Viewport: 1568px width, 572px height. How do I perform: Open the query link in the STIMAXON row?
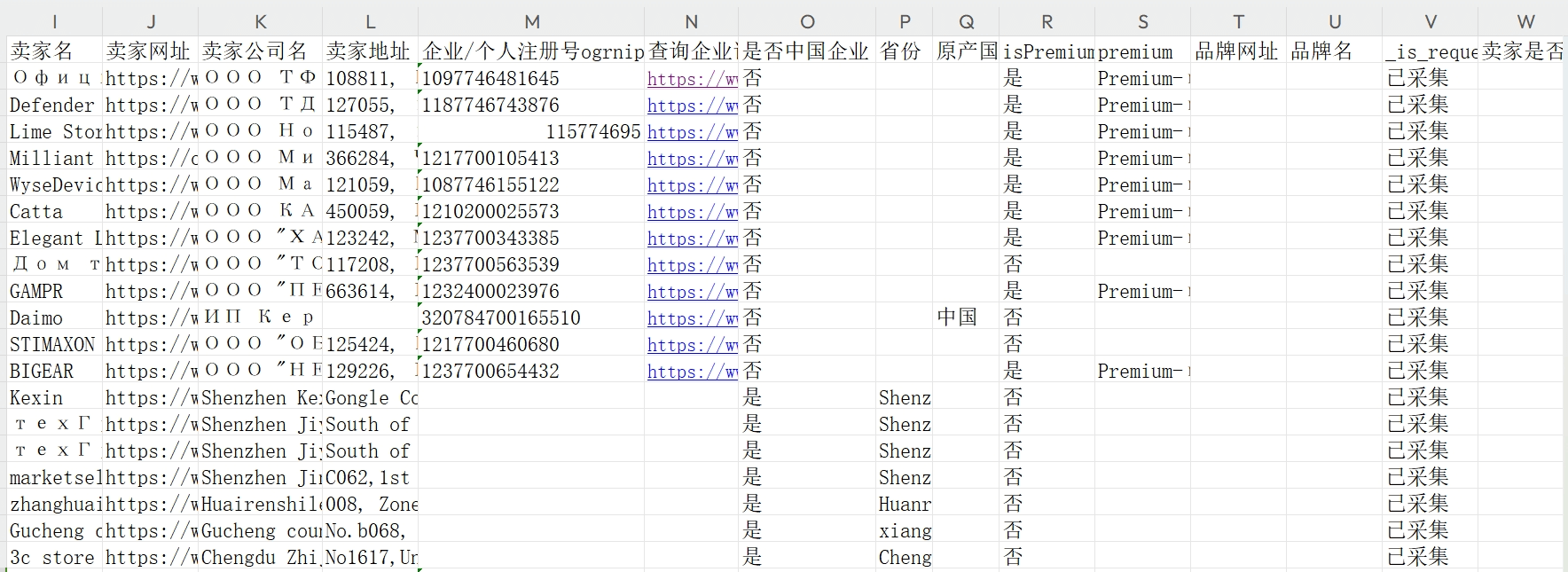click(692, 345)
